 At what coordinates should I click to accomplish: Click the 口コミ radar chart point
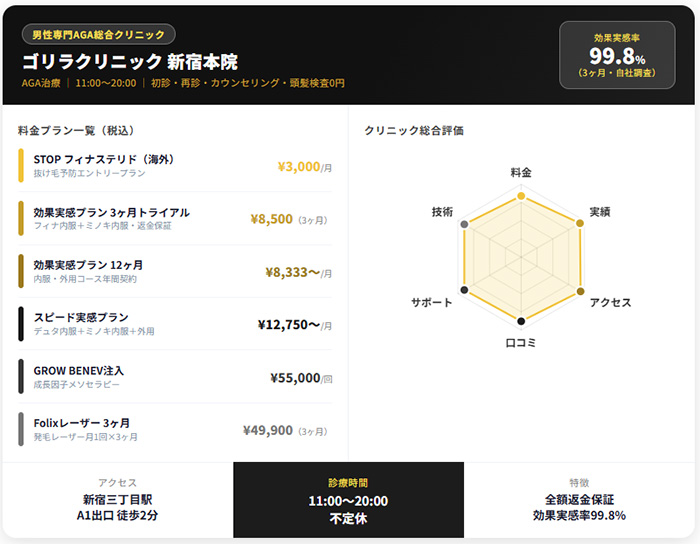pos(521,321)
